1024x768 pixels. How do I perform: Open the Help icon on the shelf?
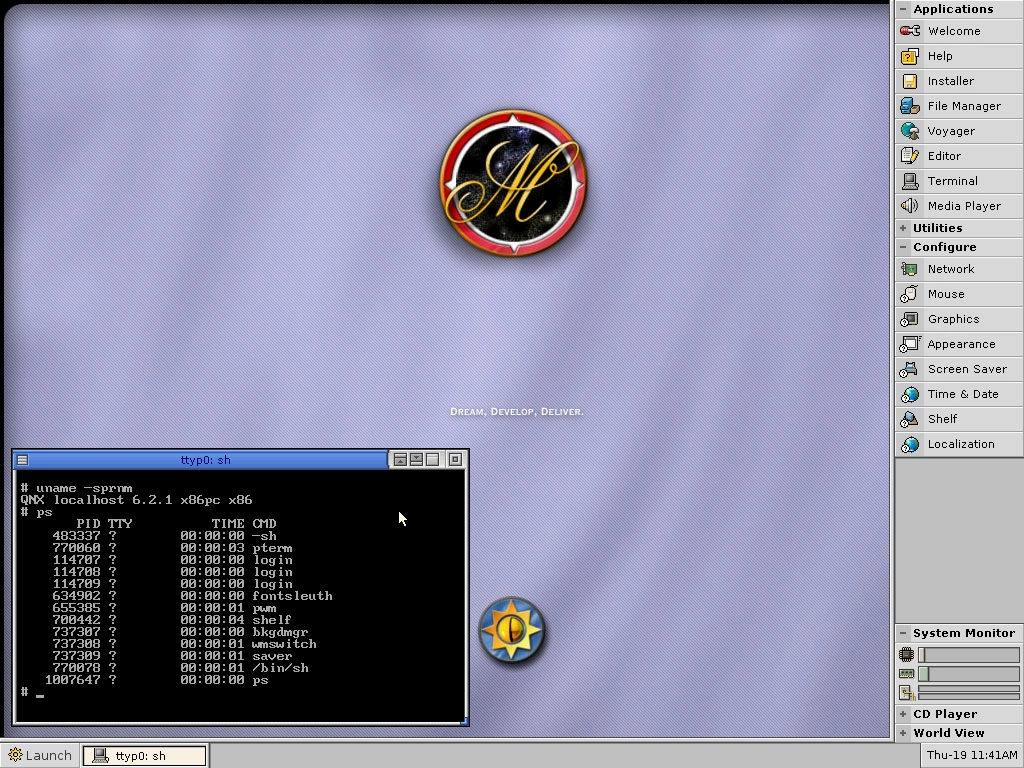click(x=910, y=56)
